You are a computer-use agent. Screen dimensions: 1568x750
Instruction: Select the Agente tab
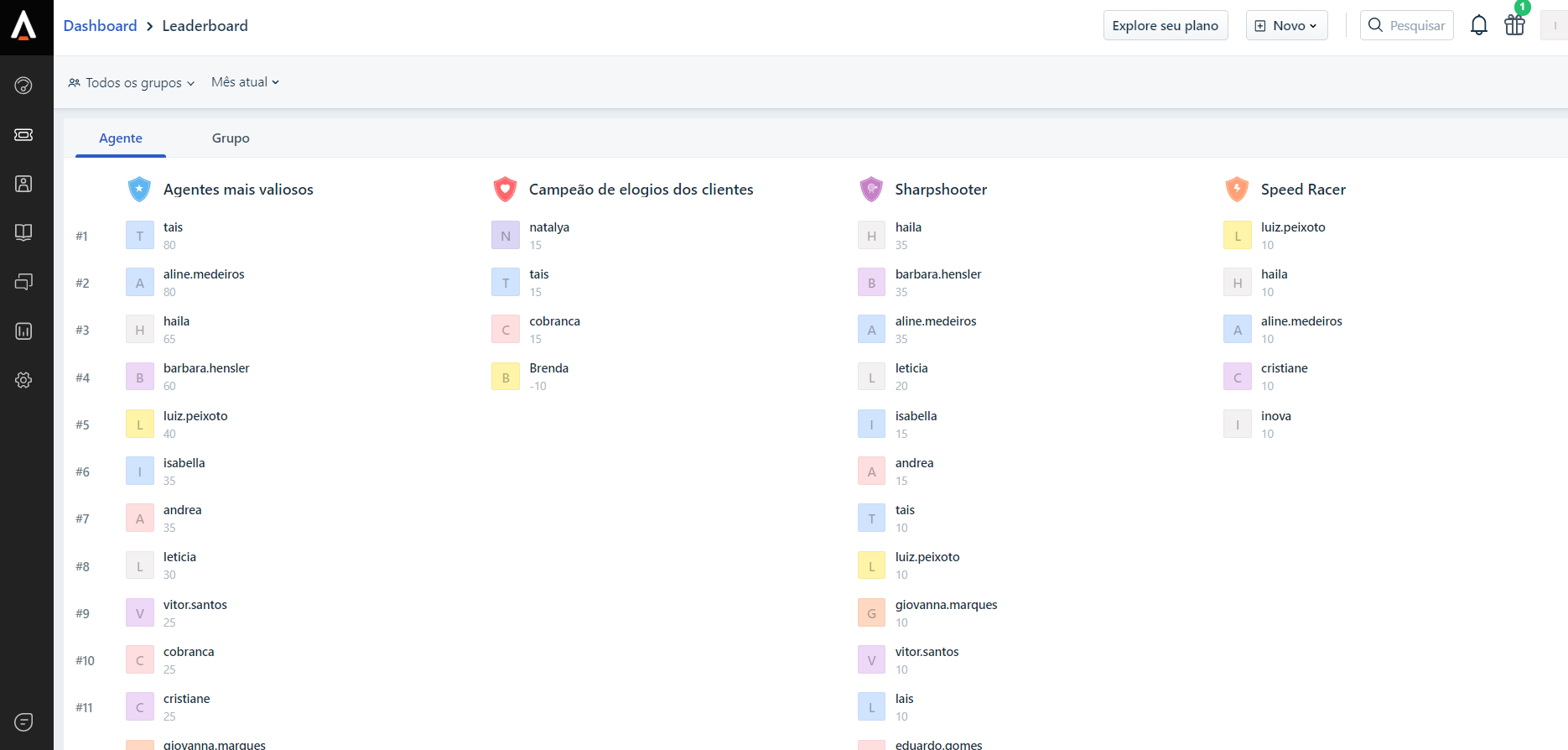[121, 138]
